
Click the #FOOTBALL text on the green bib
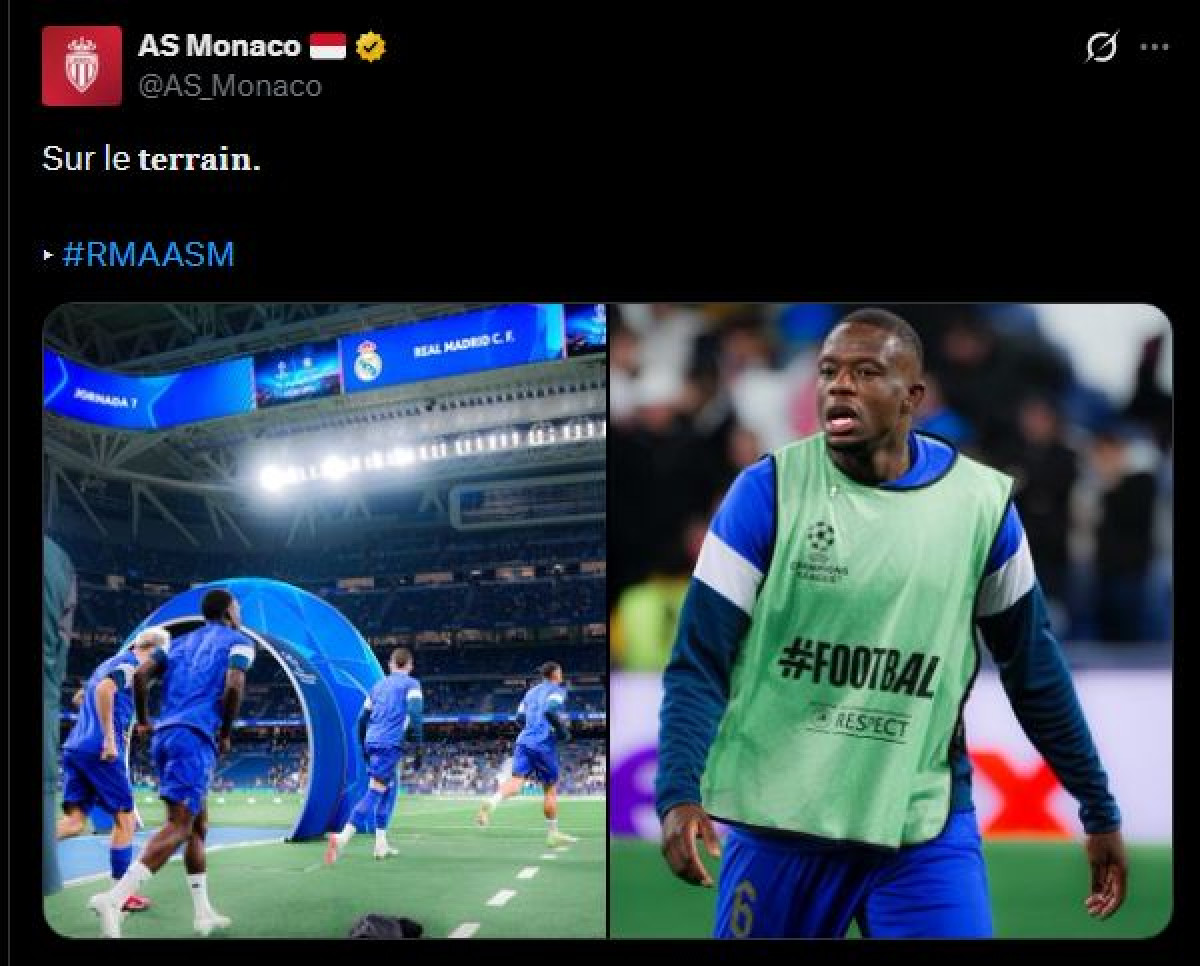[x=859, y=668]
